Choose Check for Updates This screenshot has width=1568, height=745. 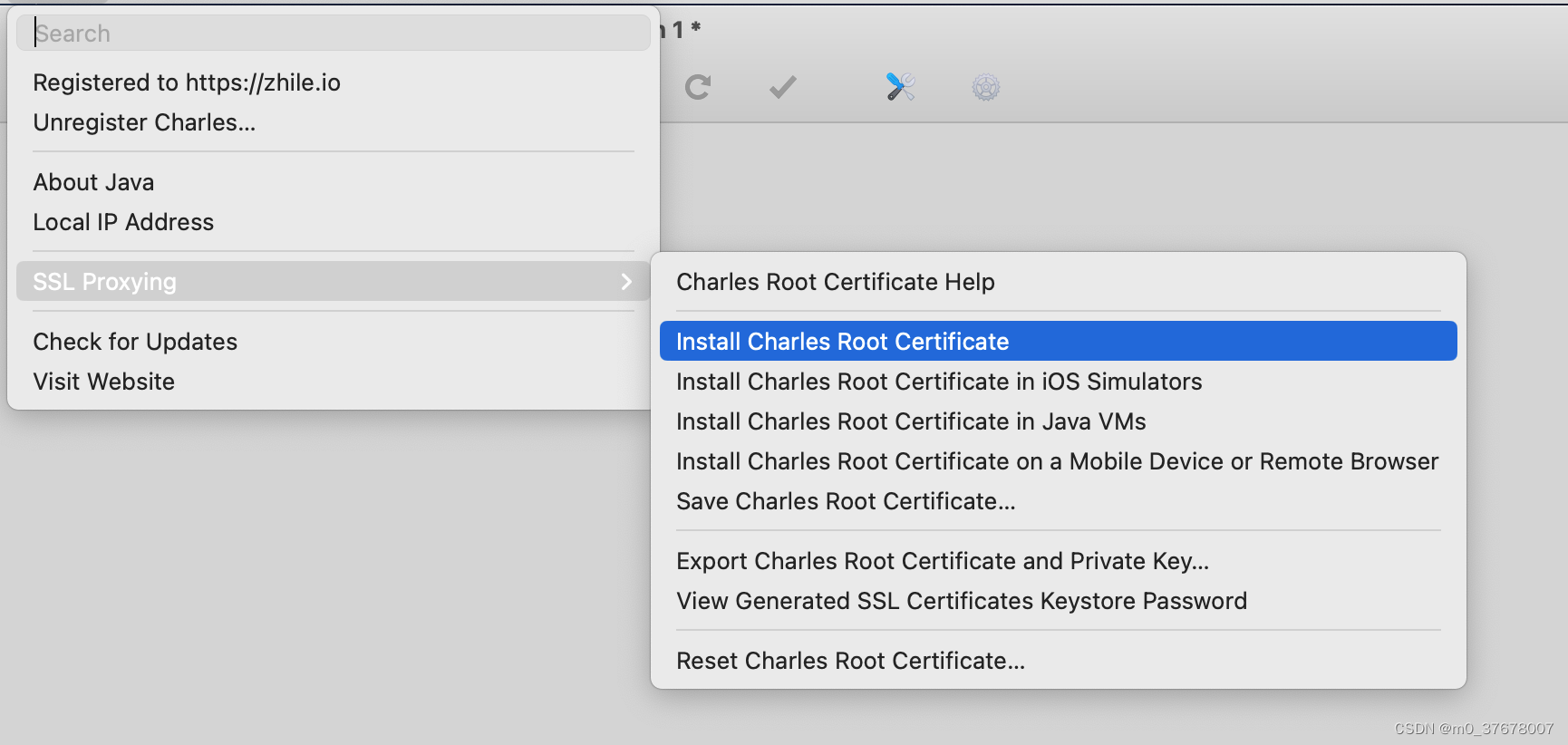(x=334, y=342)
